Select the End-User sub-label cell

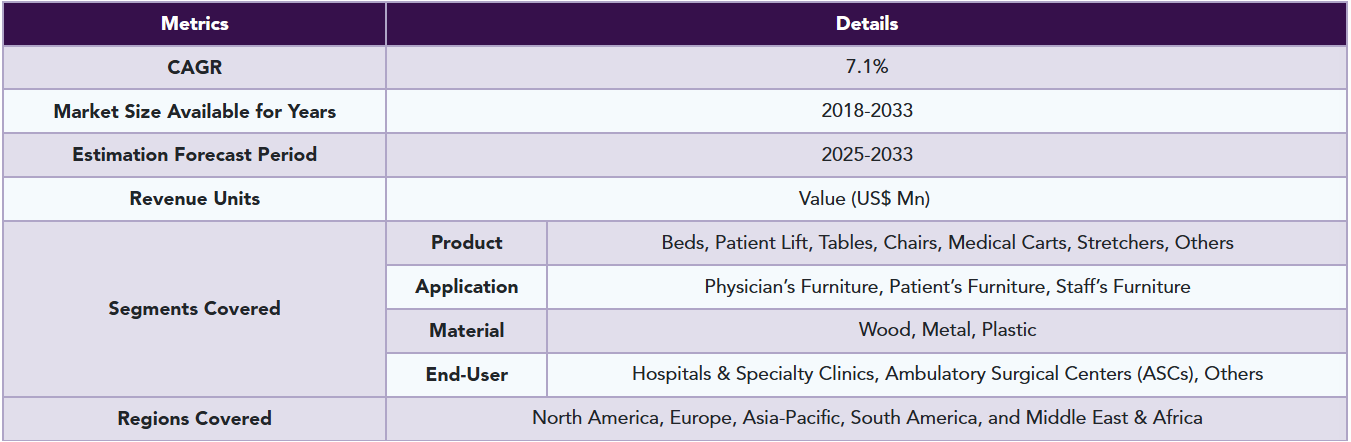coord(466,375)
